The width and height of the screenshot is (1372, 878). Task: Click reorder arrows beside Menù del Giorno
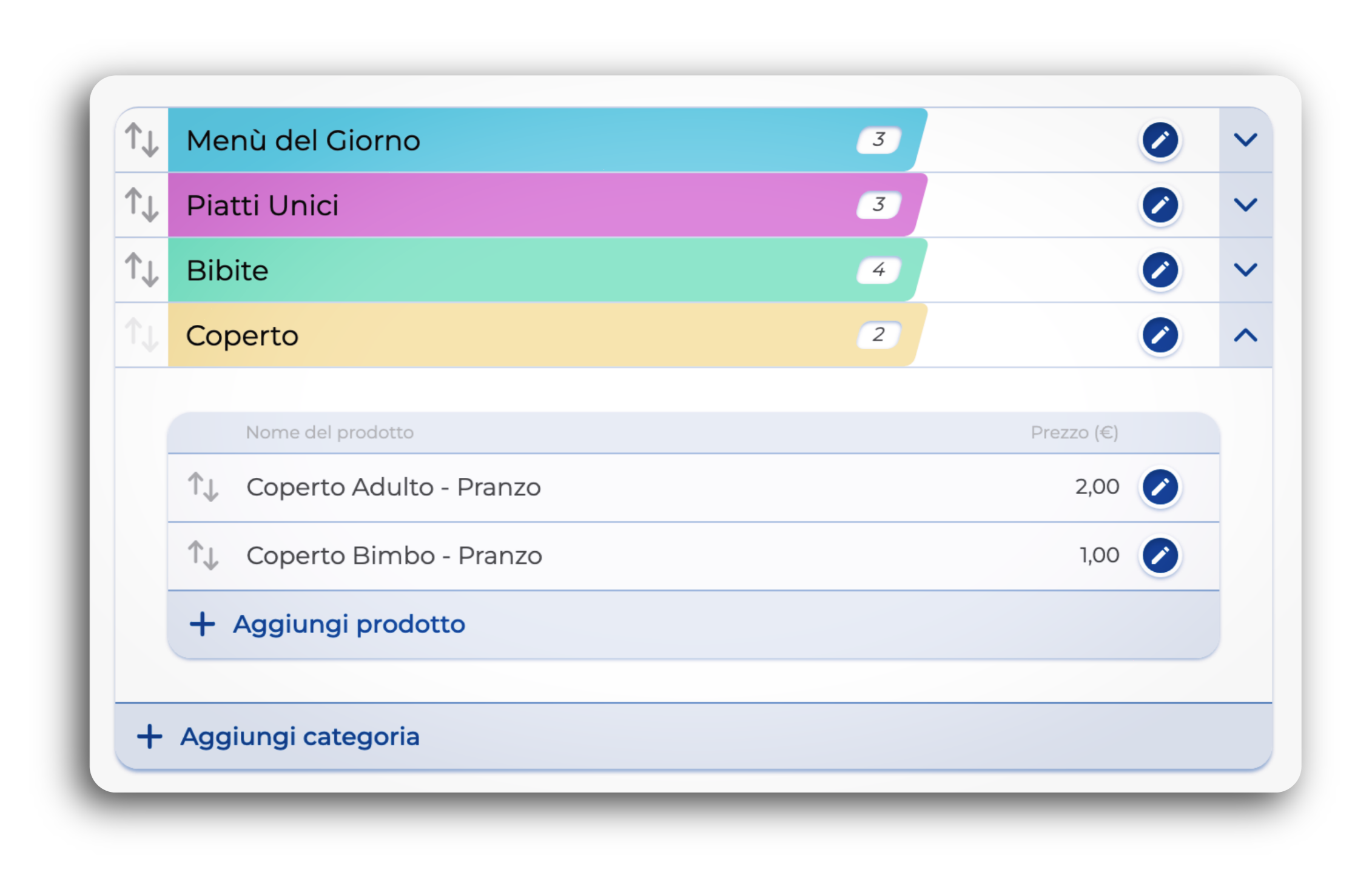[142, 140]
